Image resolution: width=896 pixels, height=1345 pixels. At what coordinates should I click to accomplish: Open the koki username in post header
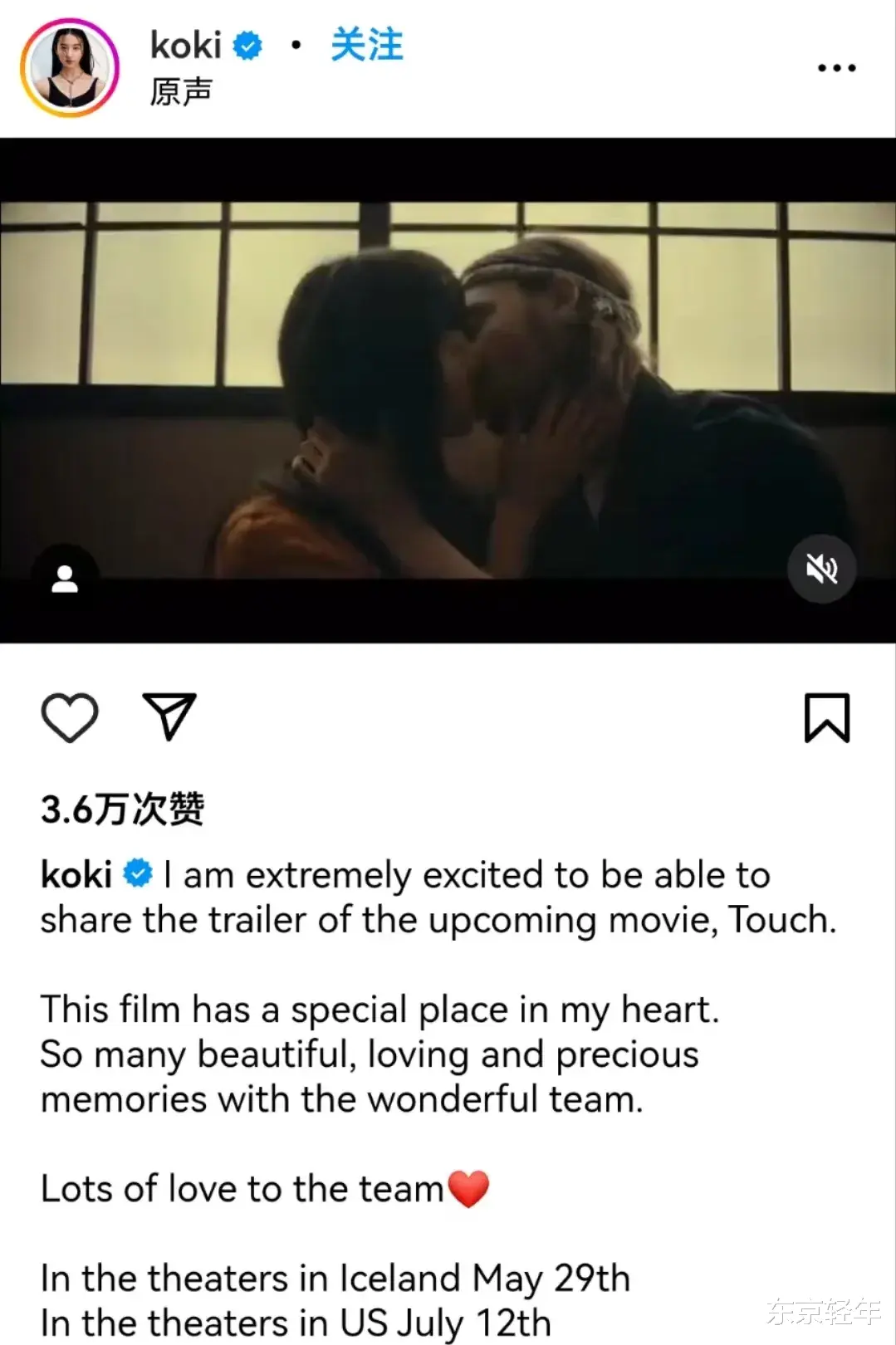tap(186, 45)
